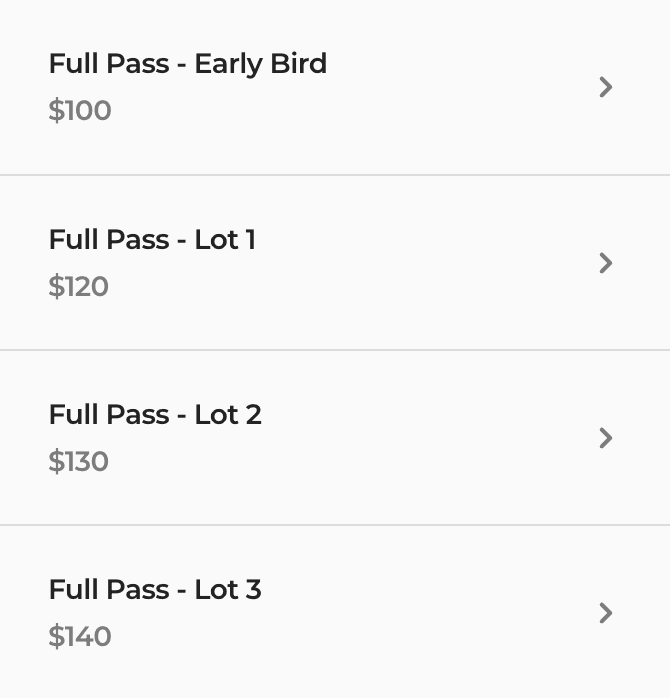Expand the $130 ticket option's chevron
Viewport: 670px width, 698px height.
coord(606,438)
